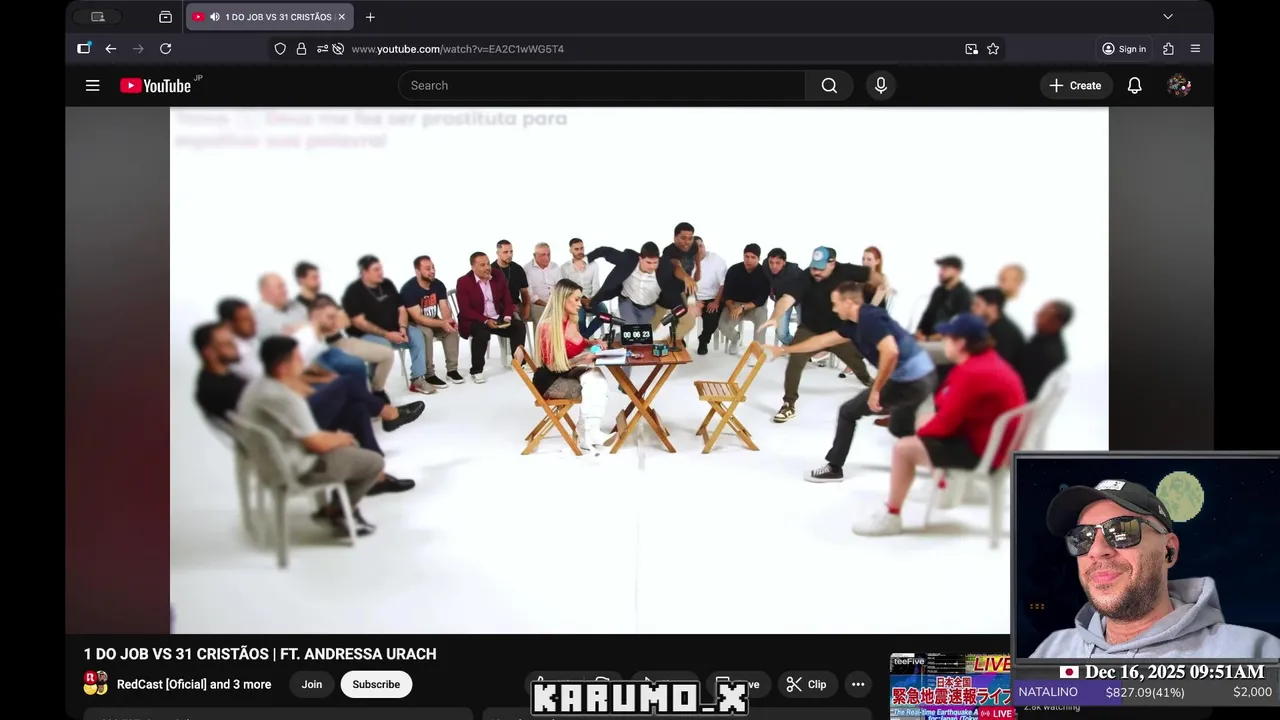This screenshot has width=1280, height=720.
Task: Open the account avatar menu
Action: pos(1179,86)
